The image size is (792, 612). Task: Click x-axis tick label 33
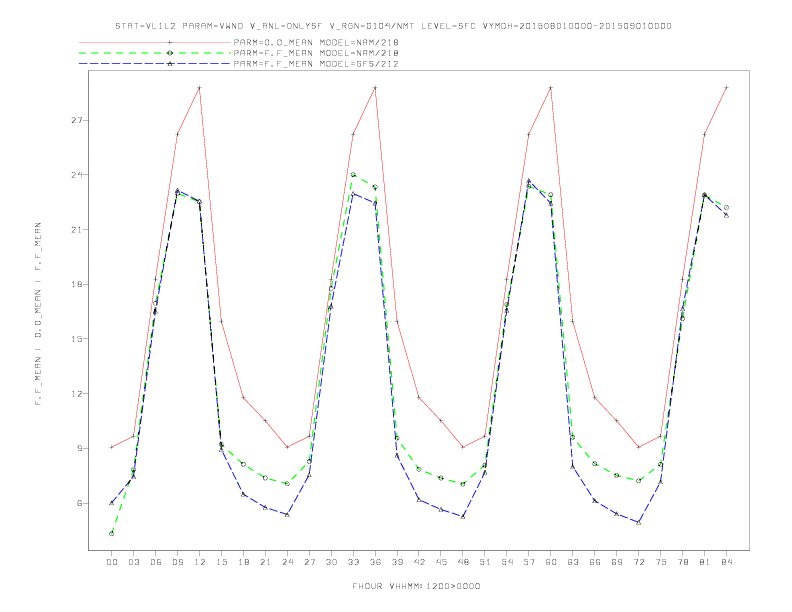(353, 562)
